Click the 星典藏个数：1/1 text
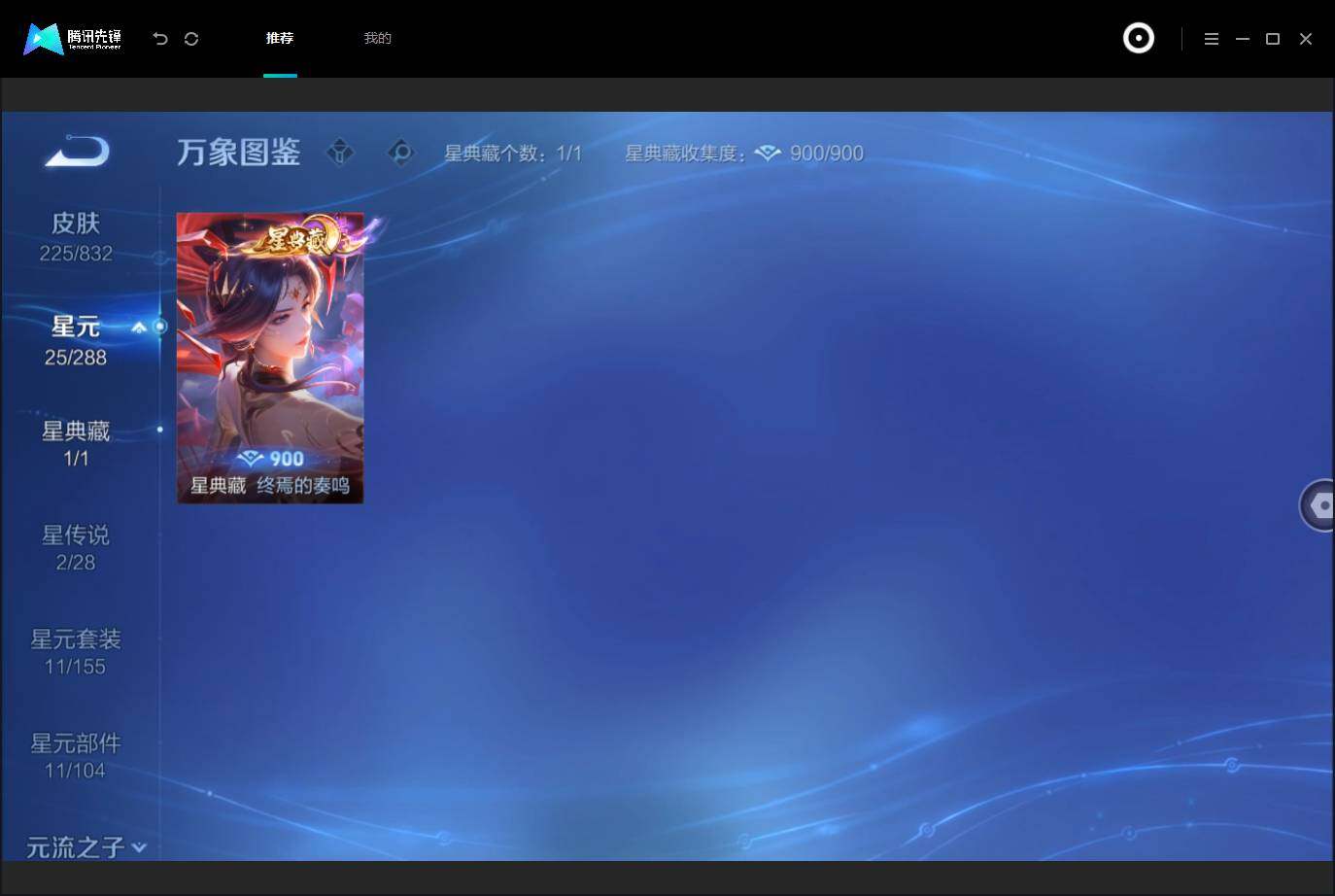This screenshot has width=1335, height=896. click(513, 154)
